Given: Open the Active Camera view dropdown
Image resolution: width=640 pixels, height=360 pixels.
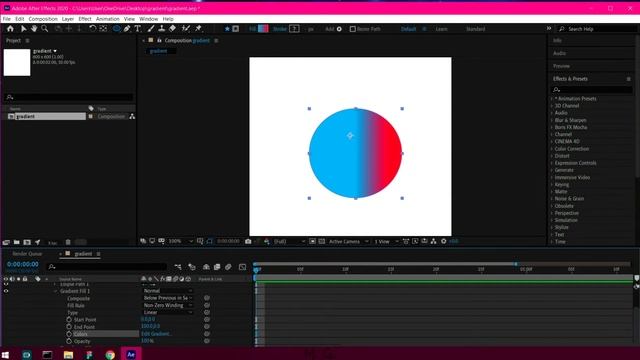Looking at the screenshot, I should coord(348,241).
